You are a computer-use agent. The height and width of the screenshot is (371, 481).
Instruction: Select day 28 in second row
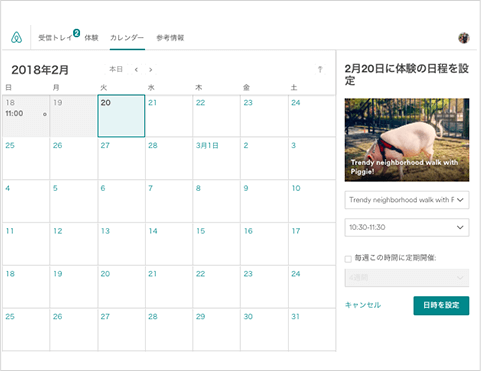[x=169, y=159]
